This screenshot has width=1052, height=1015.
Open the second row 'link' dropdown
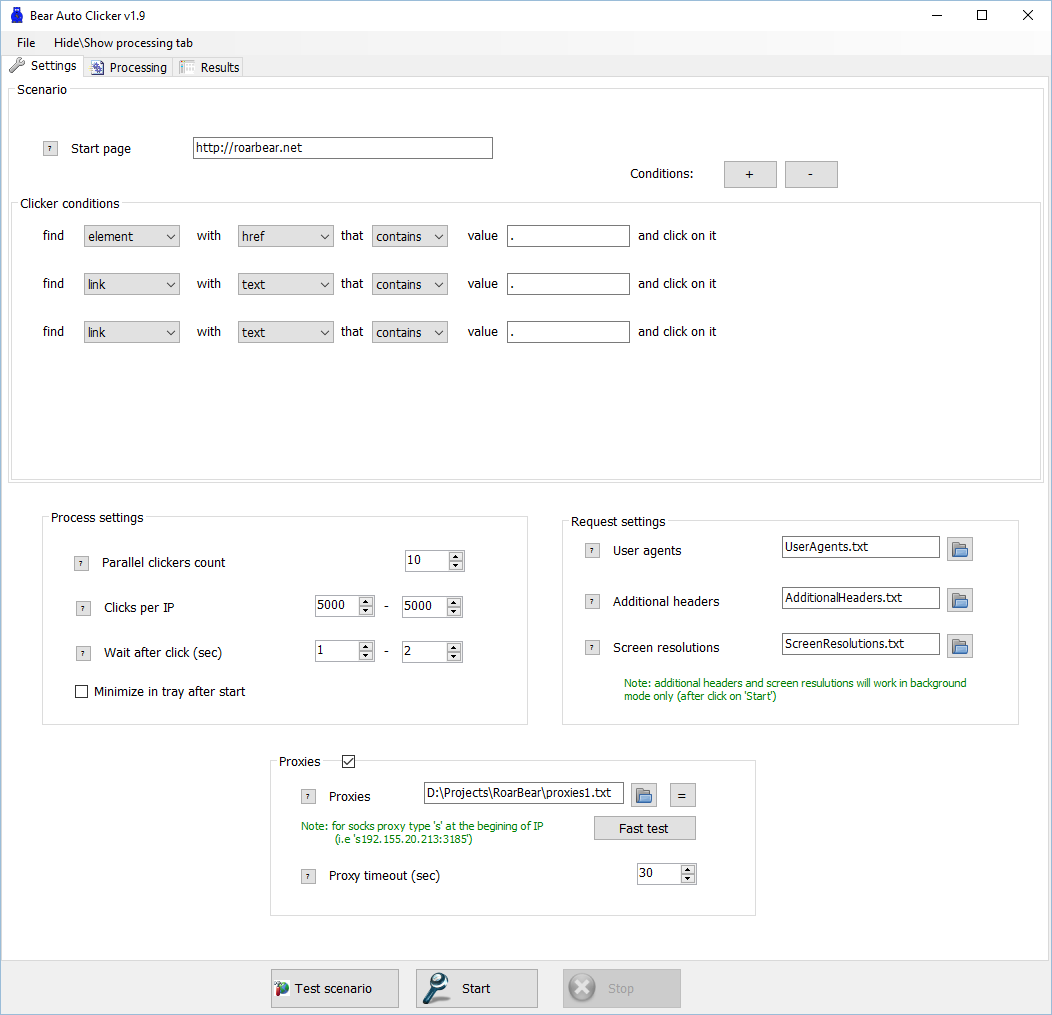pyautogui.click(x=132, y=284)
